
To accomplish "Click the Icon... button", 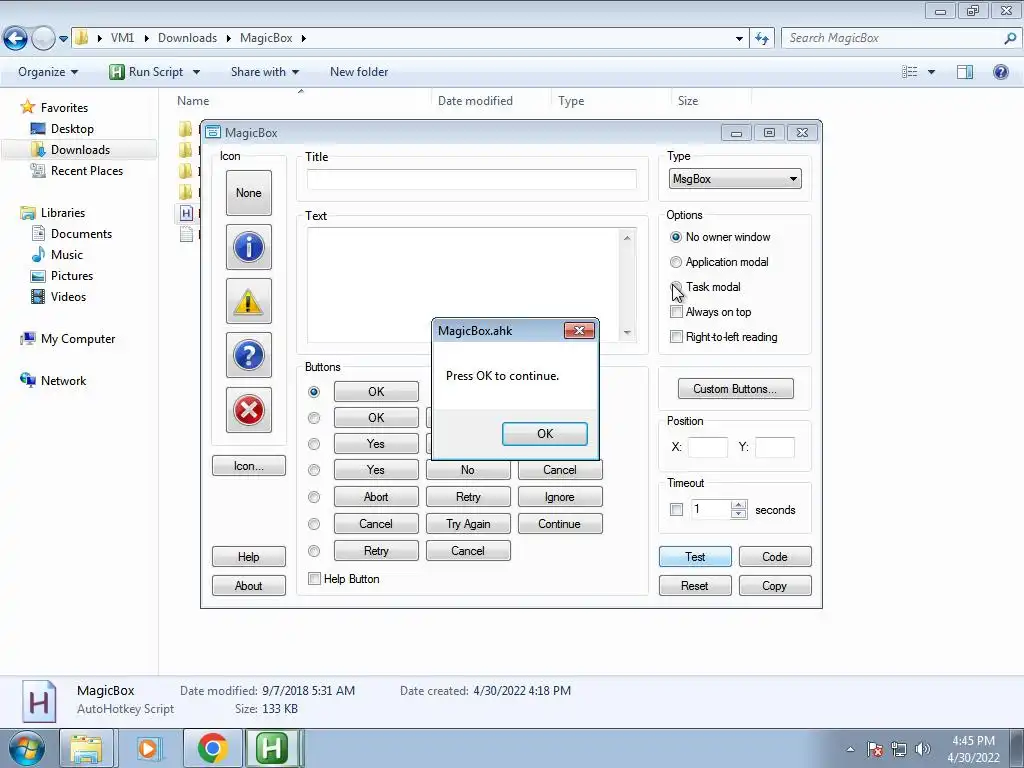I will (249, 466).
